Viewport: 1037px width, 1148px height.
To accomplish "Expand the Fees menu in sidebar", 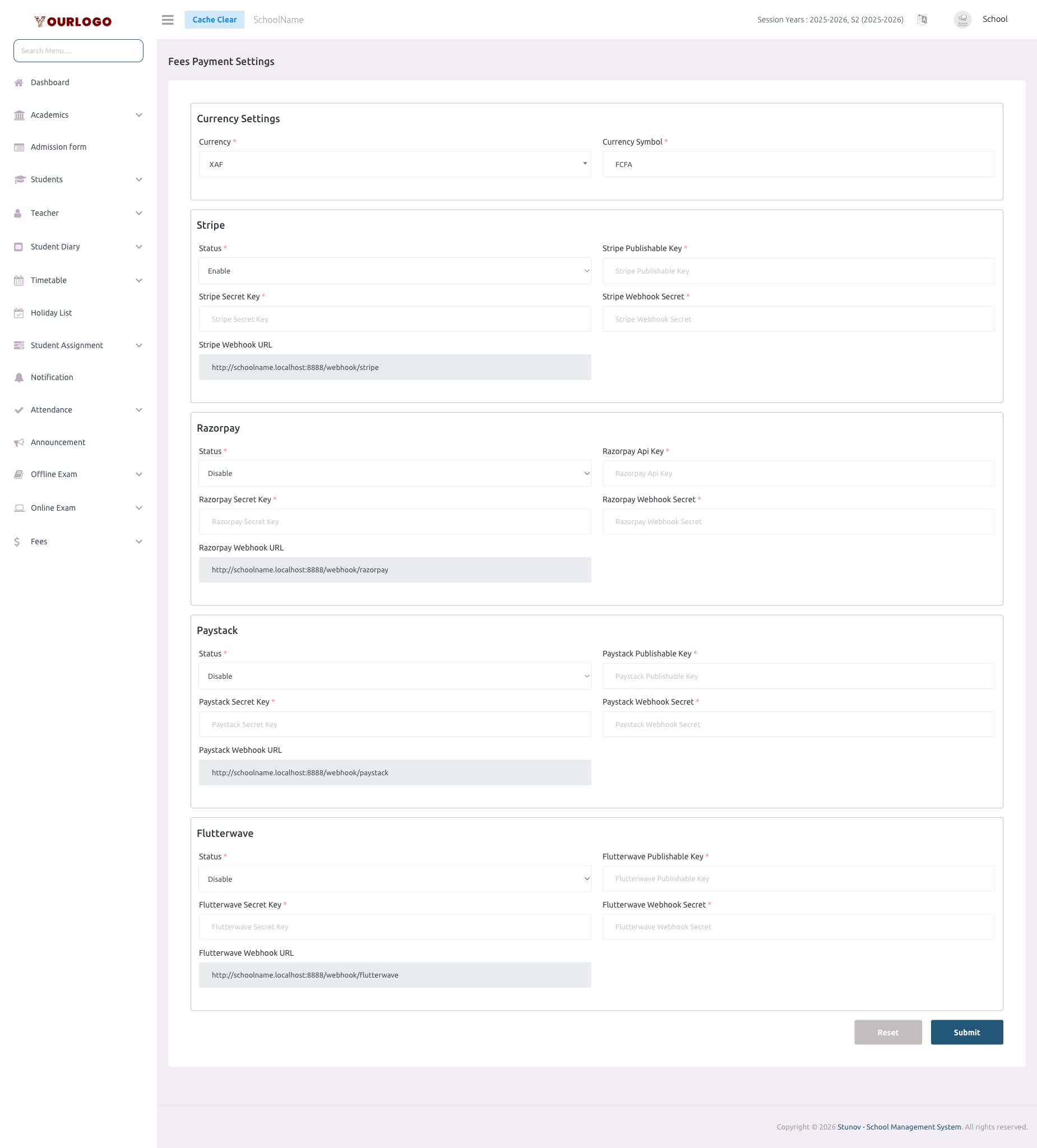I will [x=39, y=541].
